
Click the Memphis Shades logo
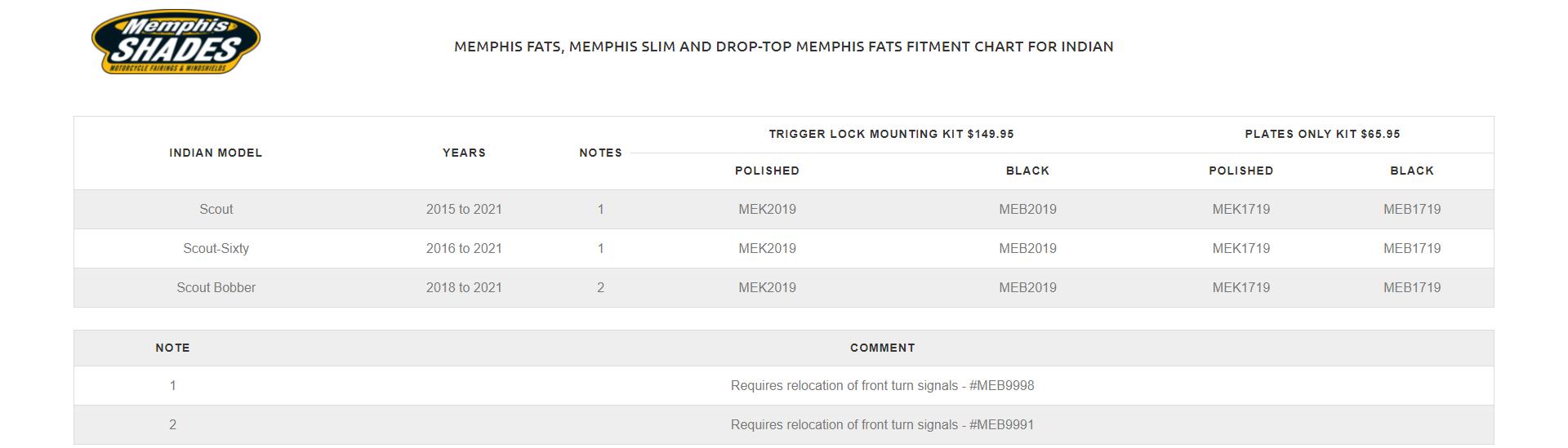pos(176,43)
